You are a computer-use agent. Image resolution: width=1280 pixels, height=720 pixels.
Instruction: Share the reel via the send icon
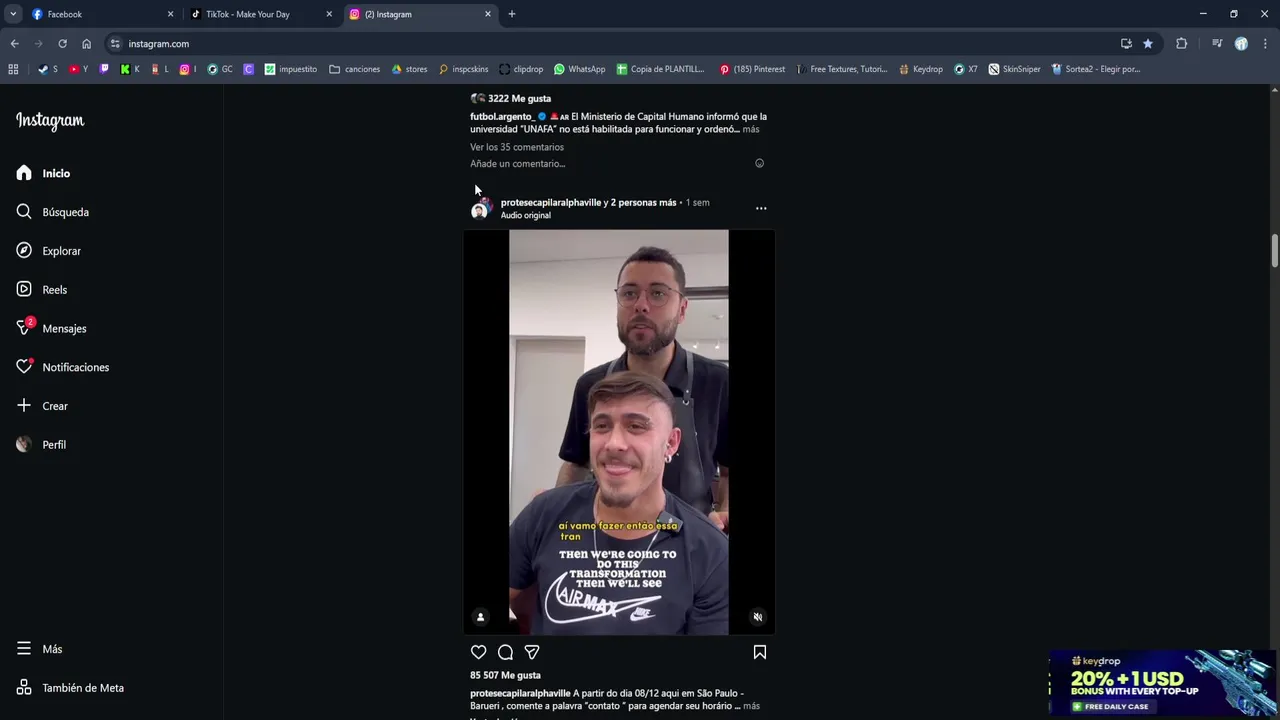click(532, 652)
